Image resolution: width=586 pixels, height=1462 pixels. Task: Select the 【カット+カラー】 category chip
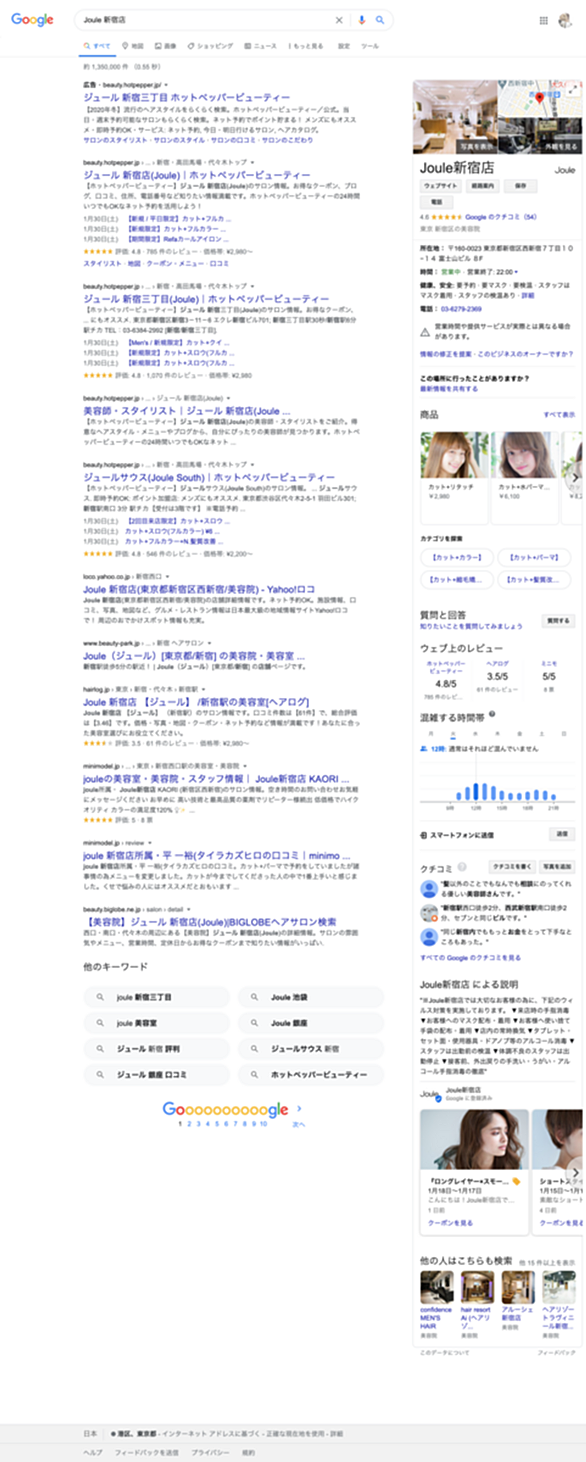pyautogui.click(x=456, y=557)
